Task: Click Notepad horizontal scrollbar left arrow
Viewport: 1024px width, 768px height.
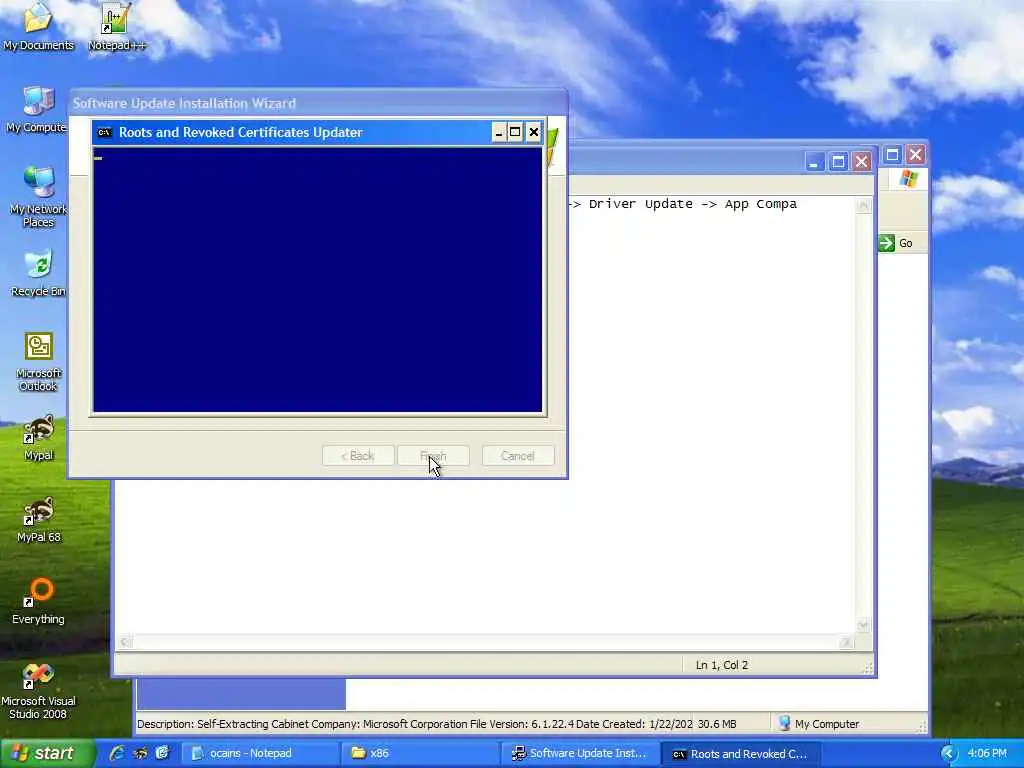Action: click(x=125, y=642)
